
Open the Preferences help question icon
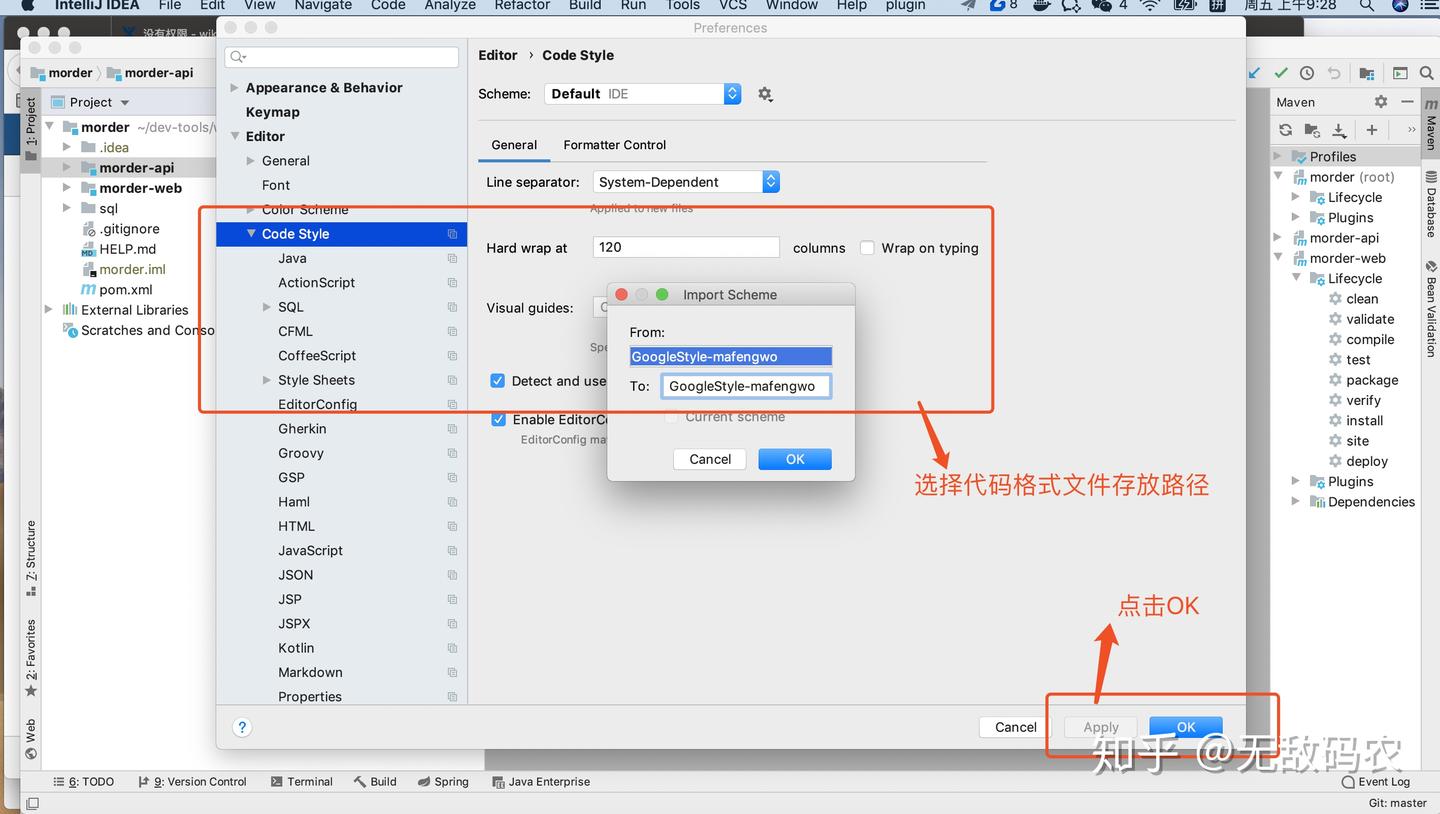tap(242, 727)
